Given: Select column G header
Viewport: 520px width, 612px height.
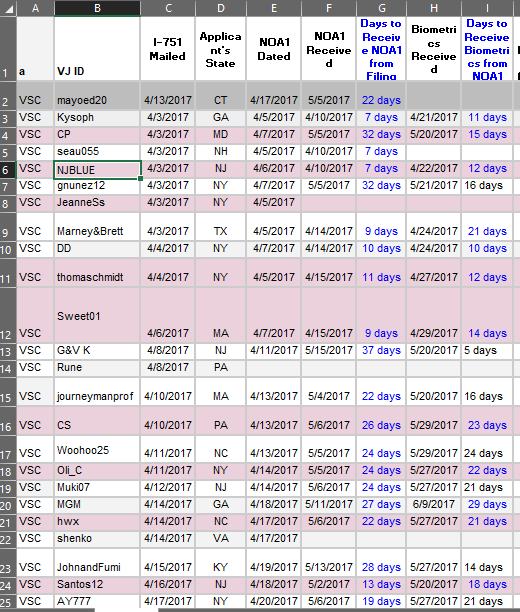Looking at the screenshot, I should (x=381, y=8).
